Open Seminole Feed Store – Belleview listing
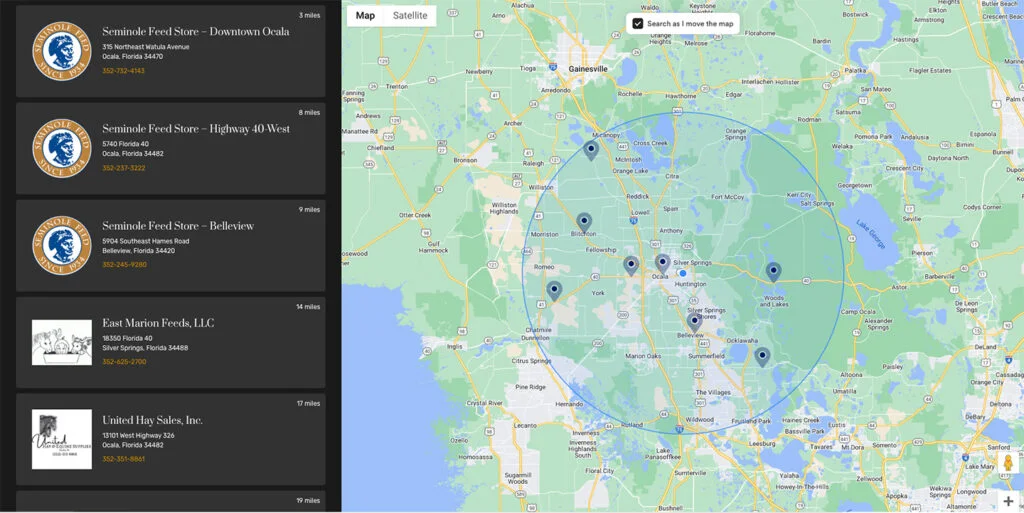This screenshot has height=513, width=1024. (x=170, y=245)
